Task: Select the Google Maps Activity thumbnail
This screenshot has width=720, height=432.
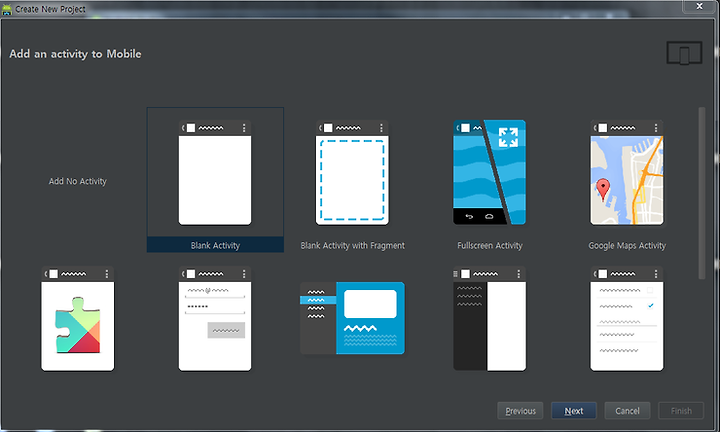Action: tap(627, 173)
